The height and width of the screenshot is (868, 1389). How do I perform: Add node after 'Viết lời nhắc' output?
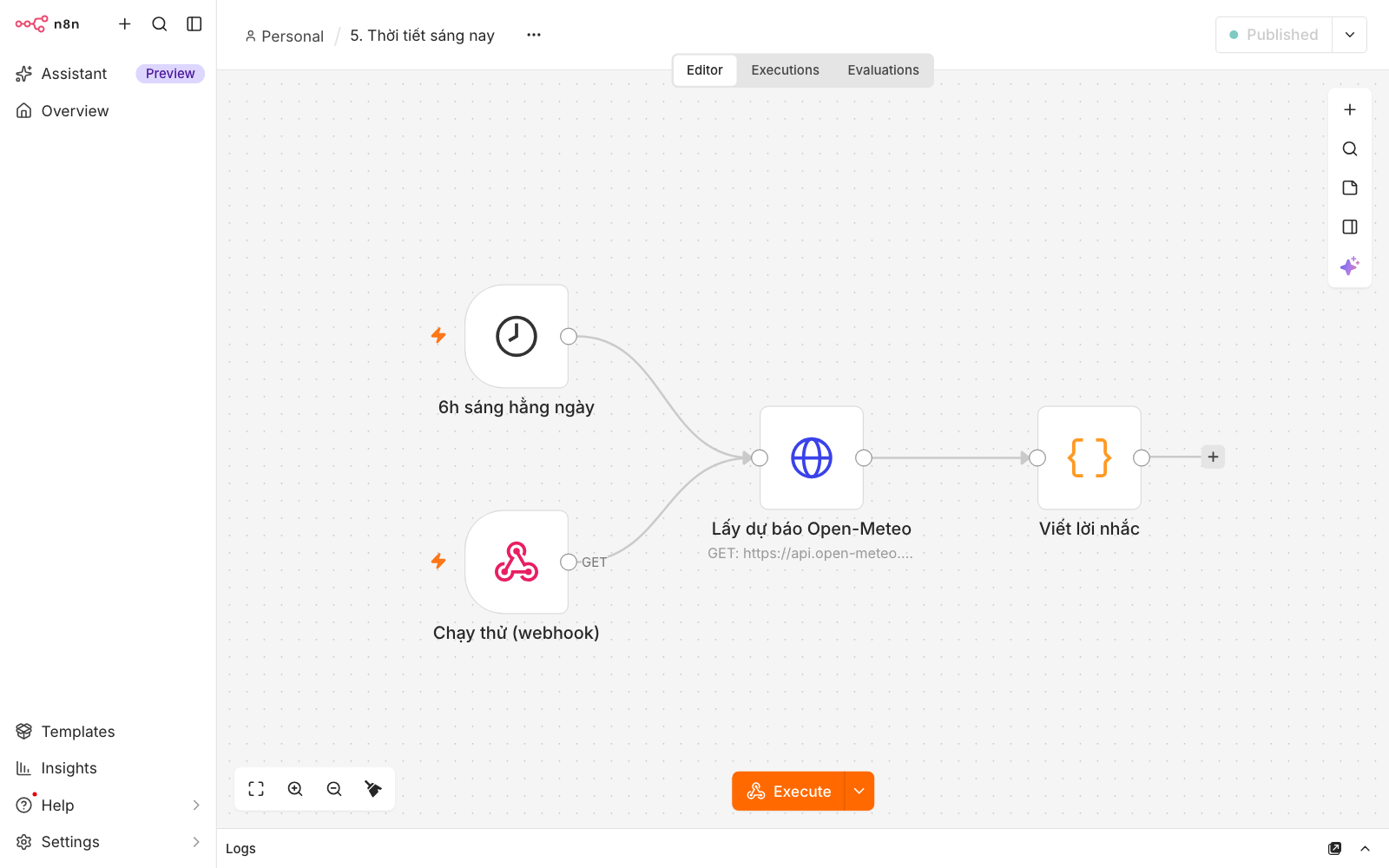coord(1213,457)
